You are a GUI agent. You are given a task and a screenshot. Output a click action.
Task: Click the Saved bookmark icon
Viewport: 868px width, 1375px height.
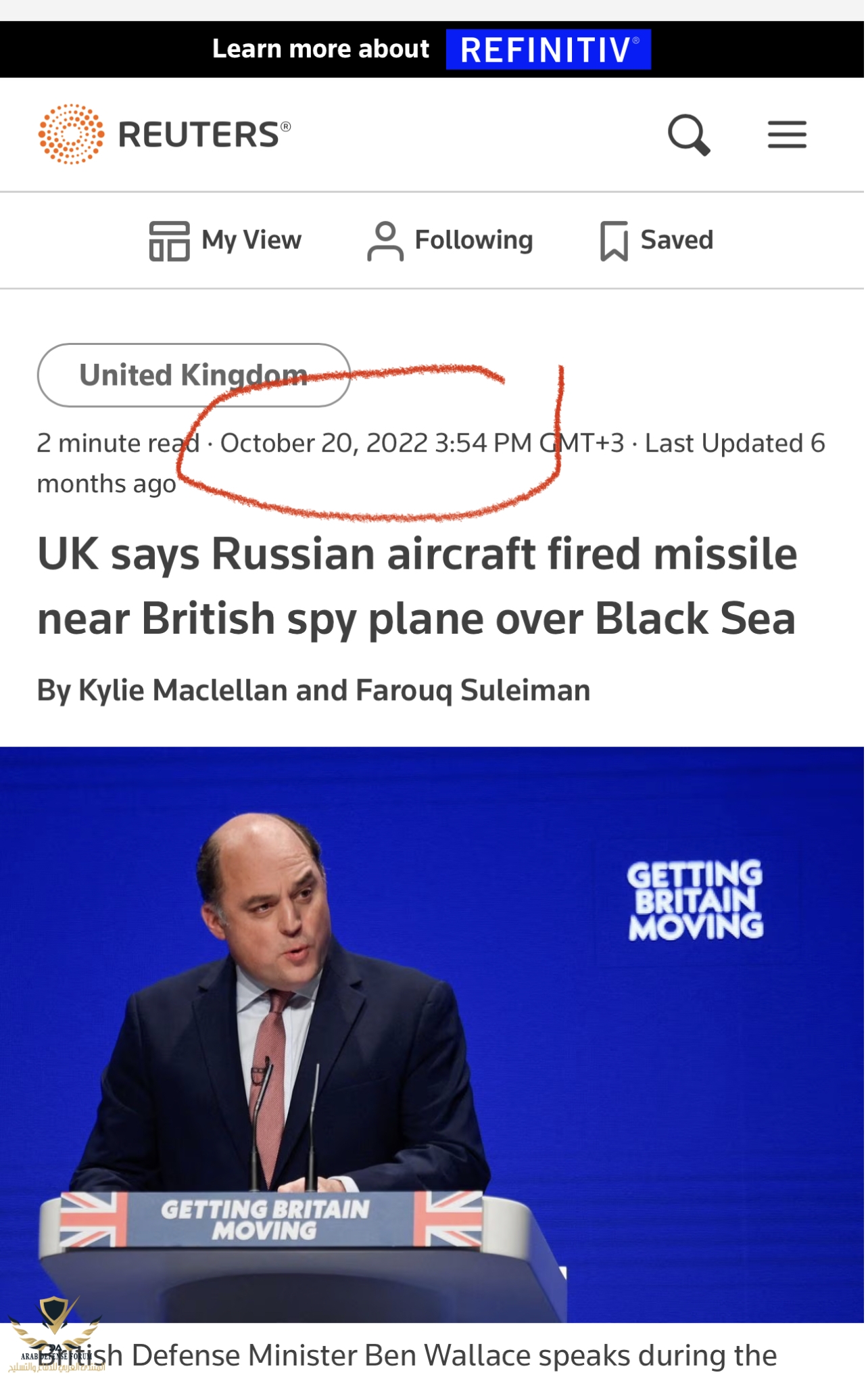point(614,241)
